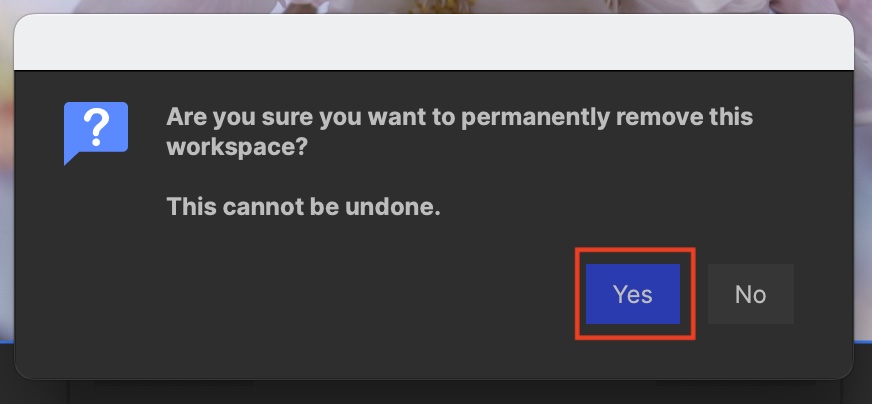Choose the non-highlighted No option
The width and height of the screenshot is (872, 404).
750,294
